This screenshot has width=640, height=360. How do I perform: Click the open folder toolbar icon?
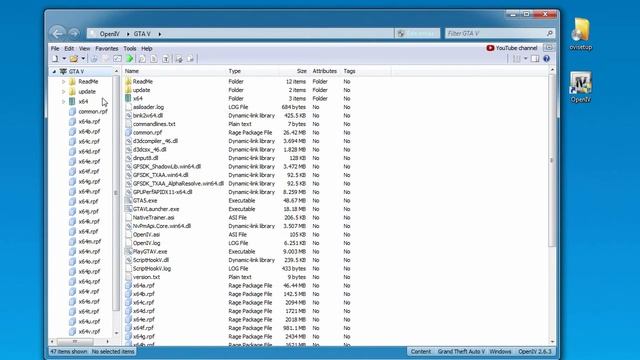click(x=73, y=59)
